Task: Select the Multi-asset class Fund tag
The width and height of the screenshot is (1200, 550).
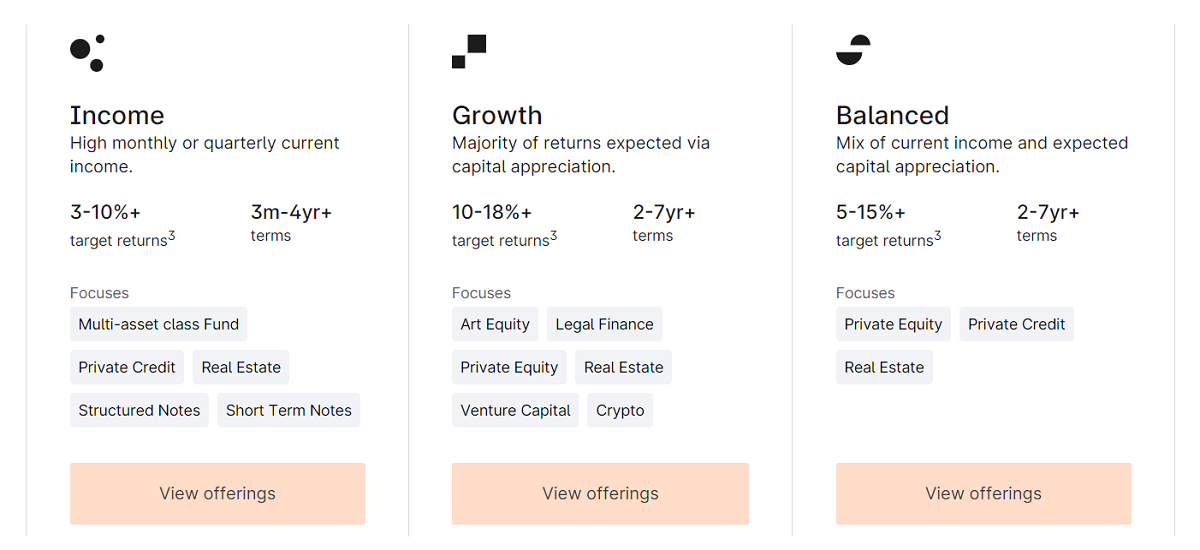Action: tap(159, 324)
